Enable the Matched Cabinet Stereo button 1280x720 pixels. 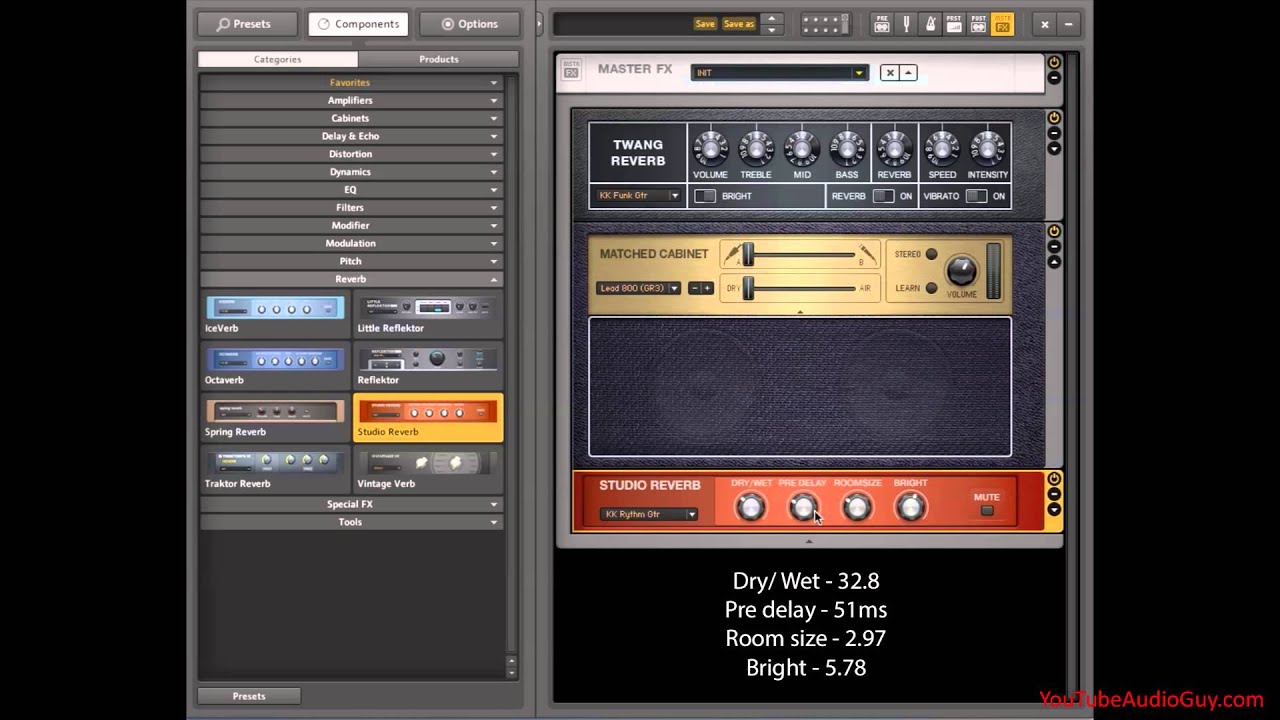click(x=931, y=254)
